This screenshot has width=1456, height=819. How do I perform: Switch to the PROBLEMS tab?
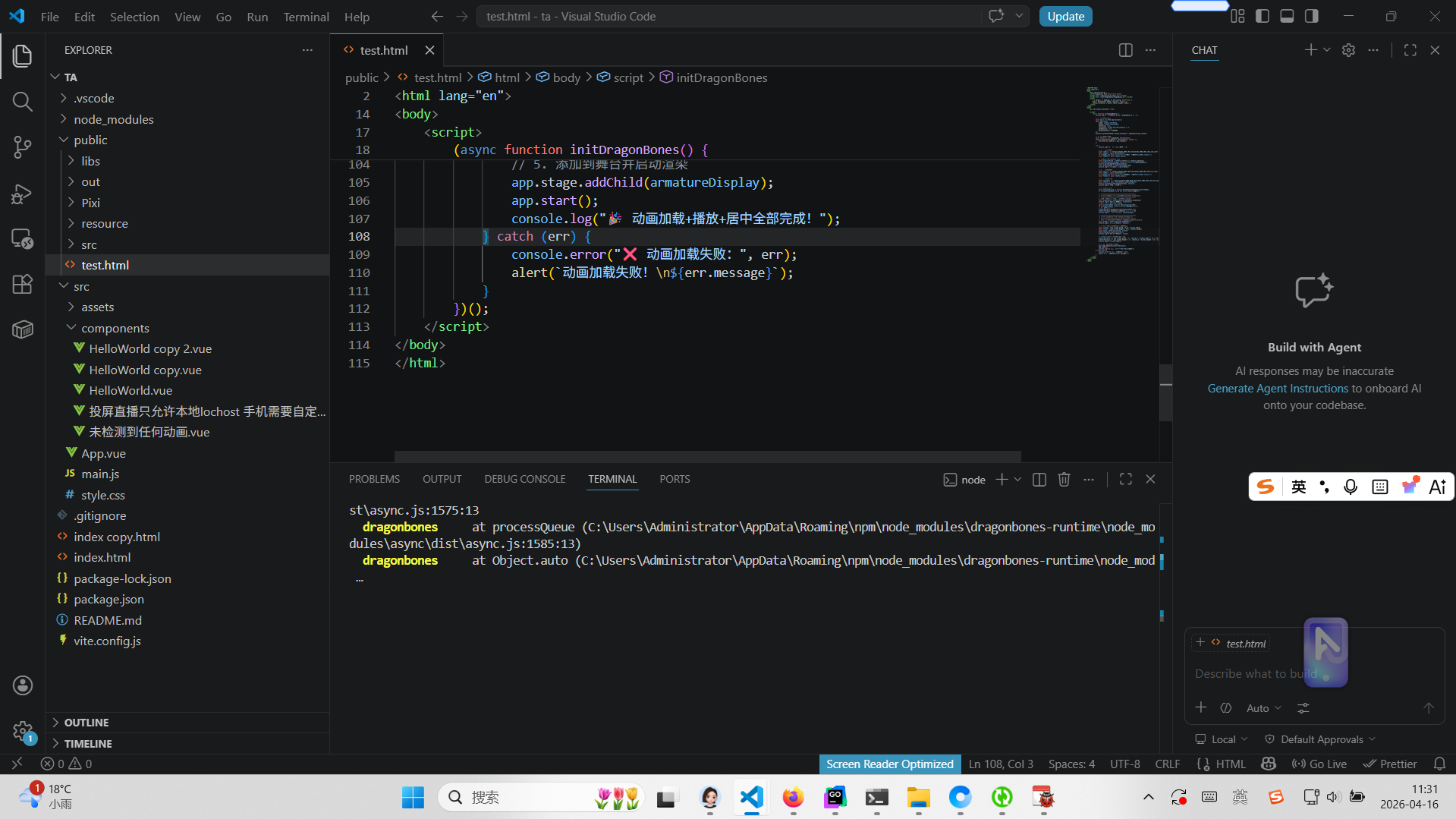[x=374, y=479]
